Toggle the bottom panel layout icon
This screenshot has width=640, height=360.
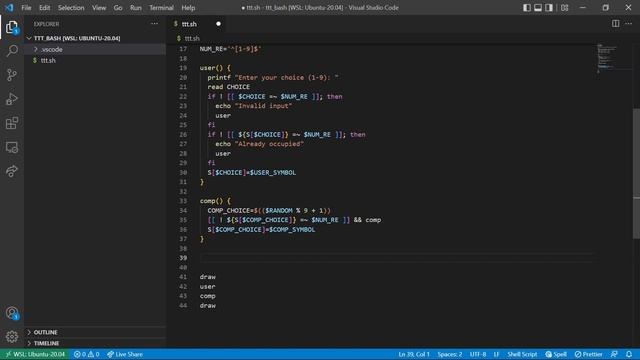[538, 7]
